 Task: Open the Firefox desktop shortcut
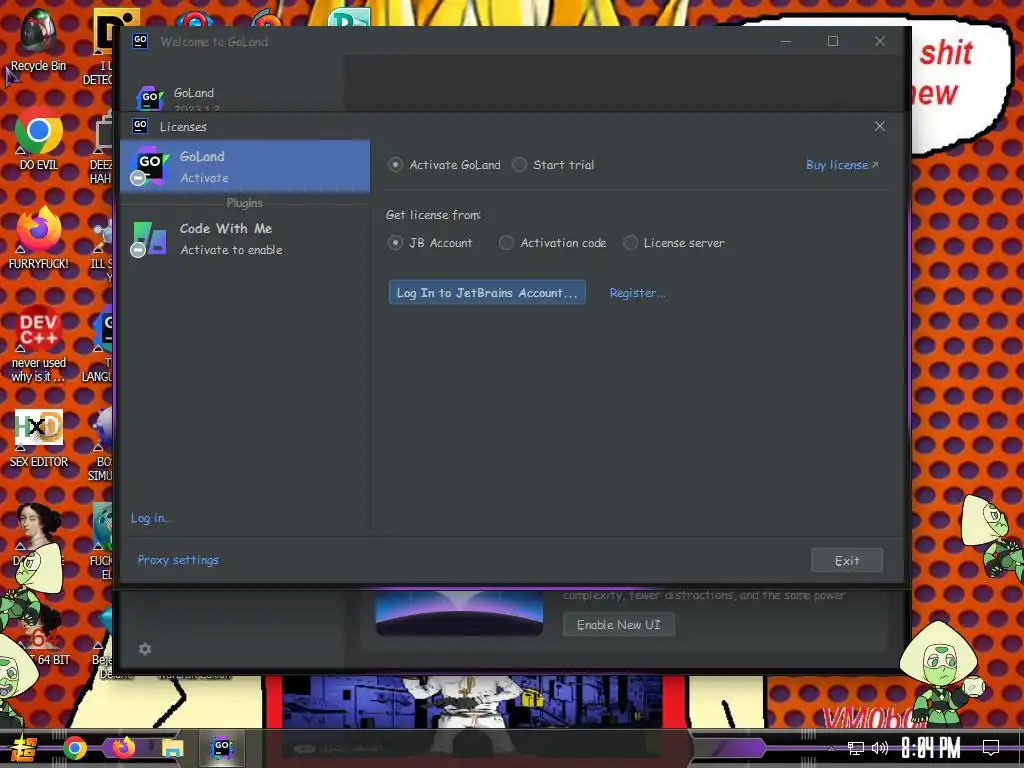pyautogui.click(x=39, y=238)
